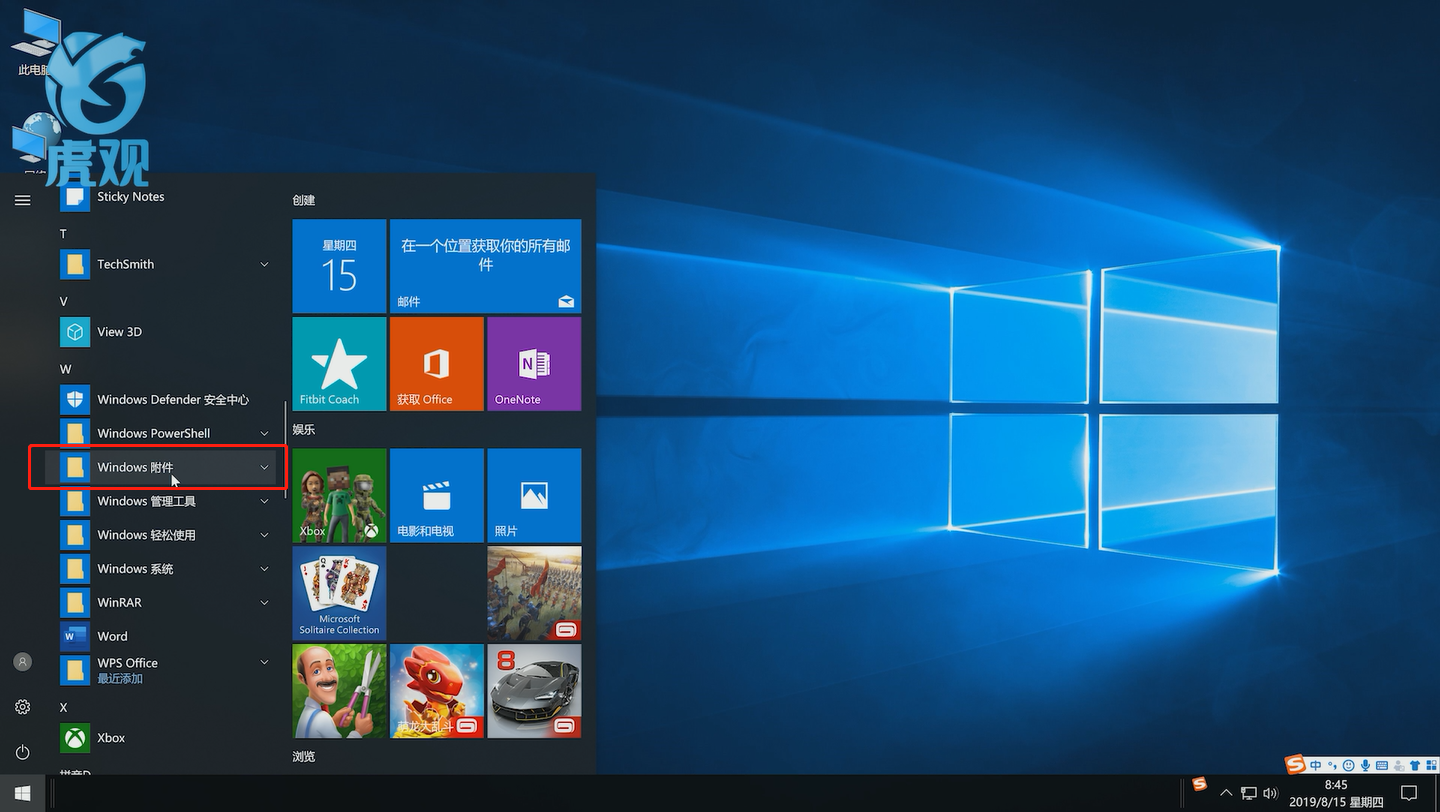Screen dimensions: 1440x812
Task: Expand the TechSmith folder chevron
Action: click(264, 264)
